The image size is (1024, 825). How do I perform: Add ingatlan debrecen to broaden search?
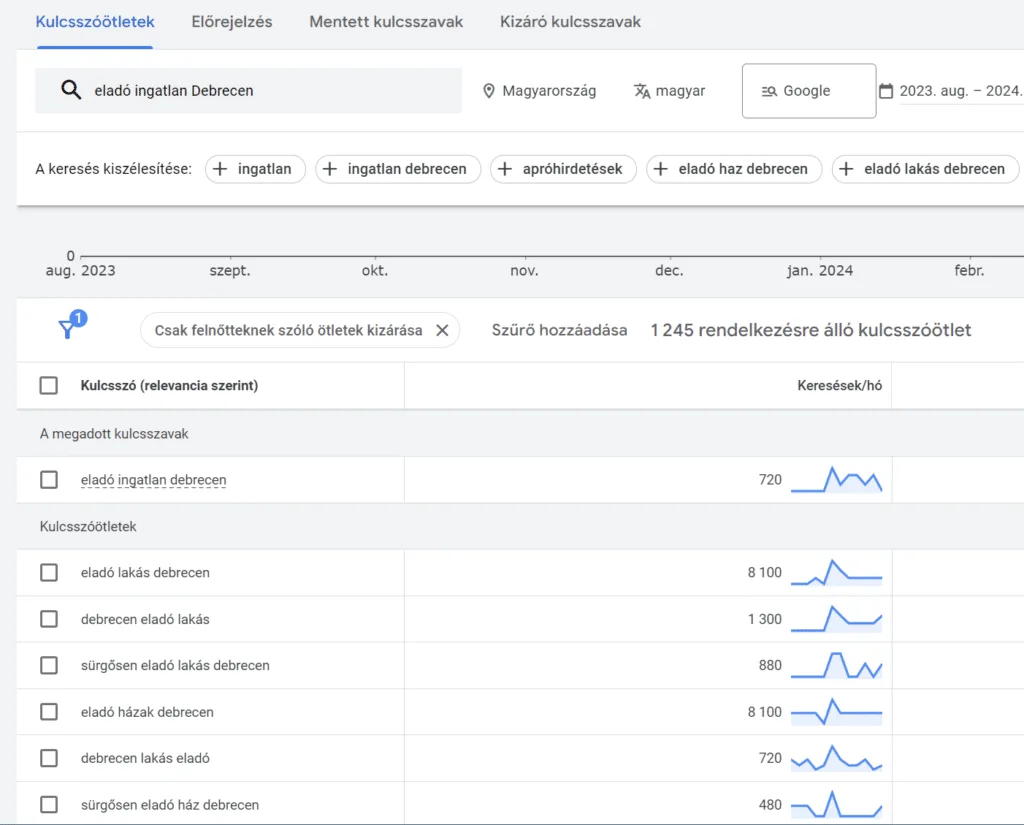pyautogui.click(x=398, y=169)
